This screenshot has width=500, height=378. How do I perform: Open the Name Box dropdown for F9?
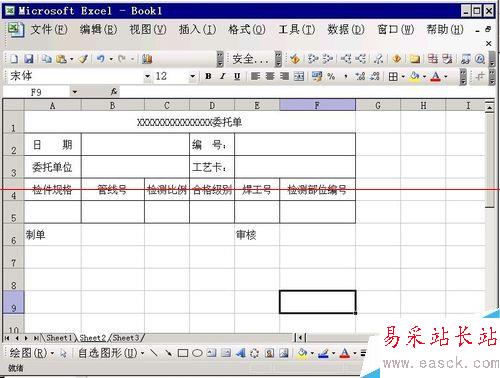[75, 92]
